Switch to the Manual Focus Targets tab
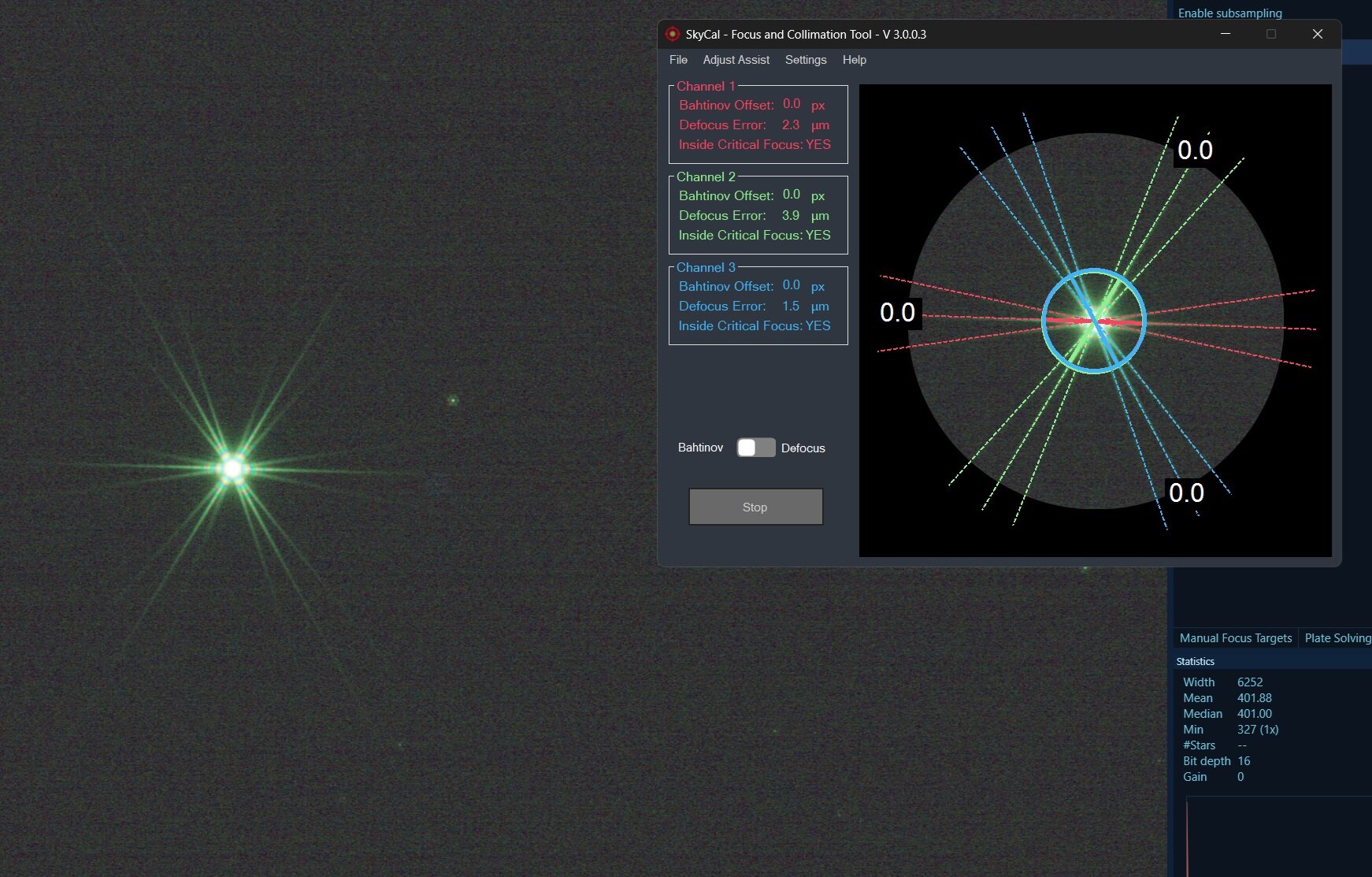The image size is (1372, 877). 1236,638
